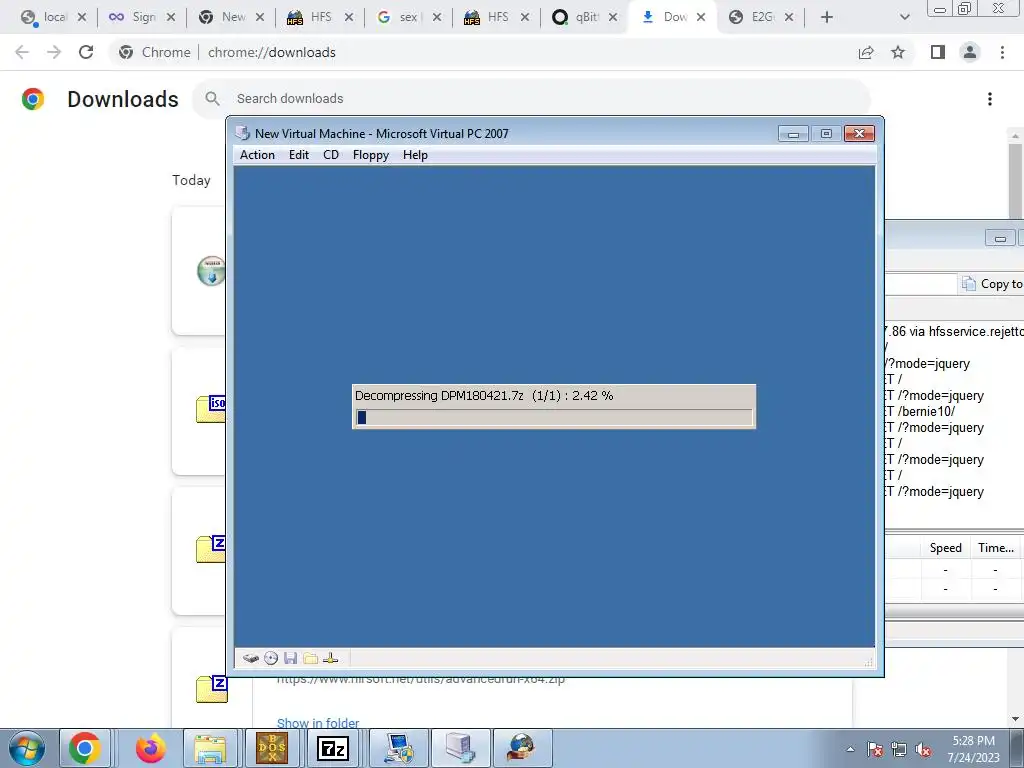The height and width of the screenshot is (768, 1024).
Task: Open the Windows Start menu orb
Action: (27, 748)
